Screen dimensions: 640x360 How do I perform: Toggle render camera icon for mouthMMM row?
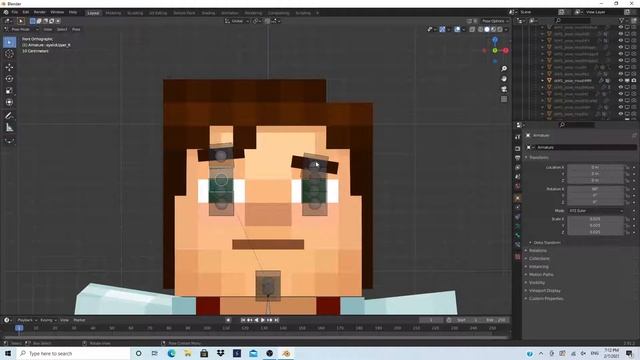tap(633, 81)
